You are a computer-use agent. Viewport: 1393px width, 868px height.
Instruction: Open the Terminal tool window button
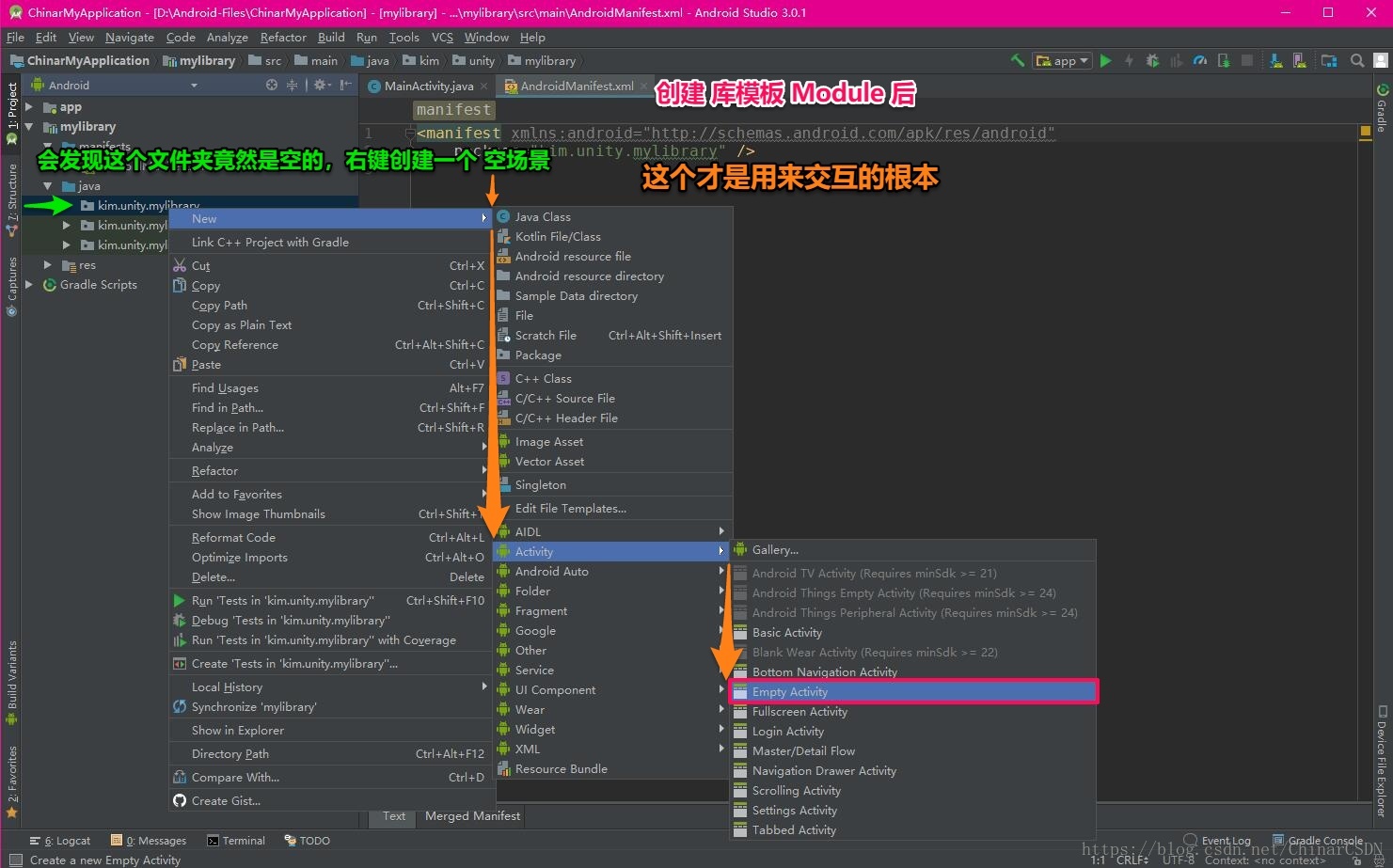coord(236,841)
